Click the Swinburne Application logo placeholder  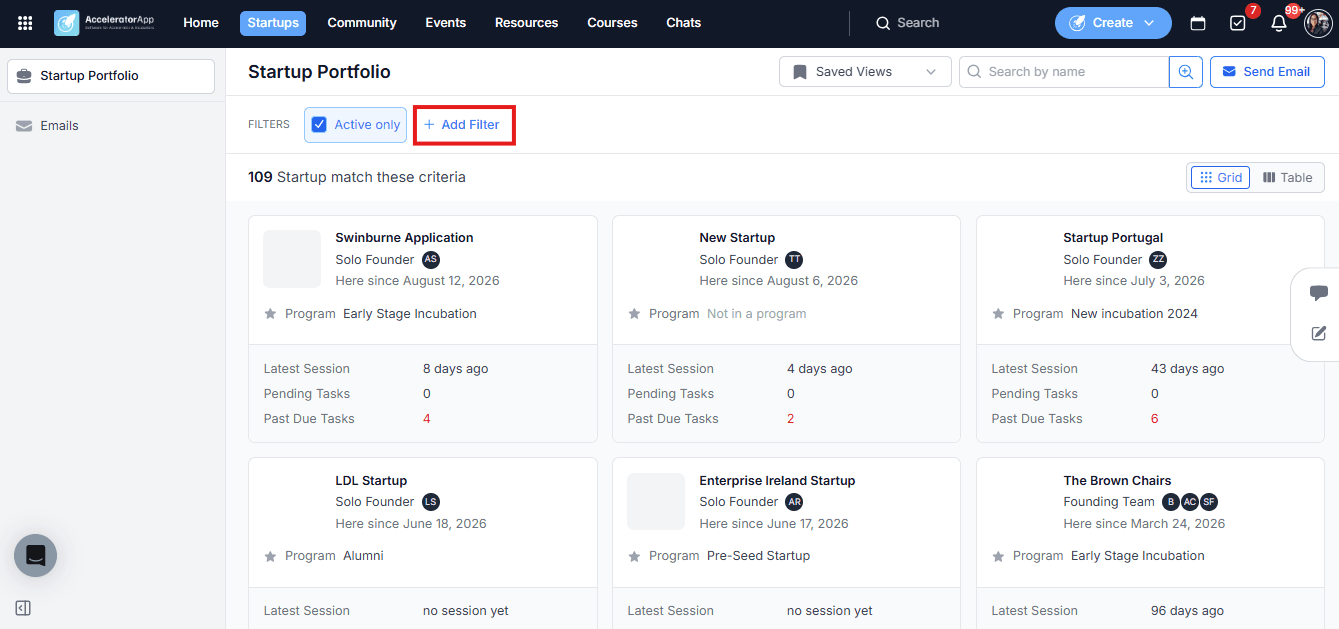coord(292,259)
